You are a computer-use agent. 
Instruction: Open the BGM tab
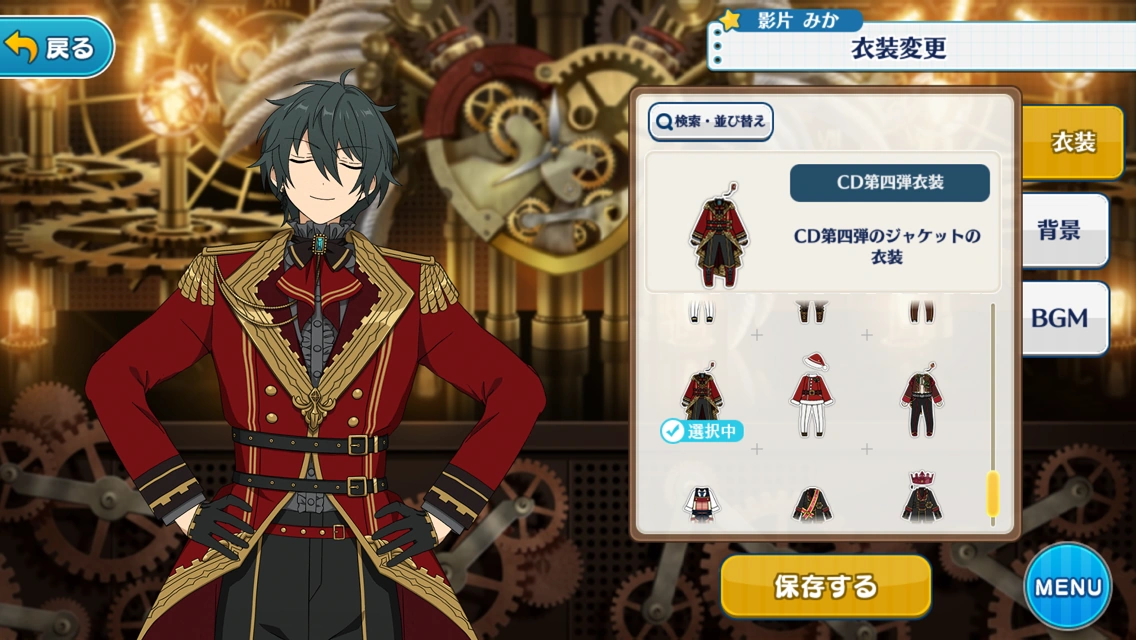click(x=1064, y=318)
